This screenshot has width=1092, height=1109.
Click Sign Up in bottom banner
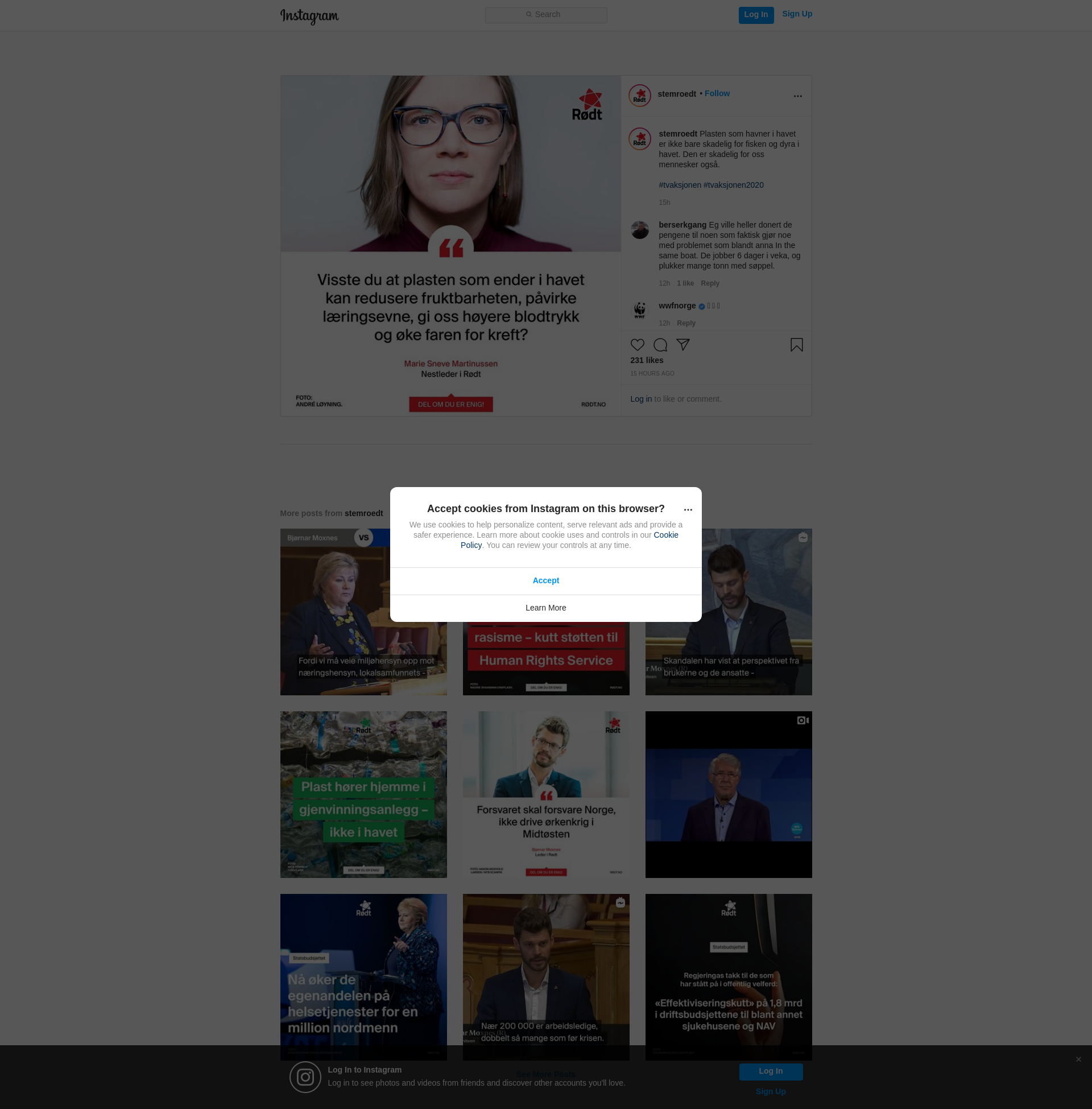pyautogui.click(x=770, y=1091)
